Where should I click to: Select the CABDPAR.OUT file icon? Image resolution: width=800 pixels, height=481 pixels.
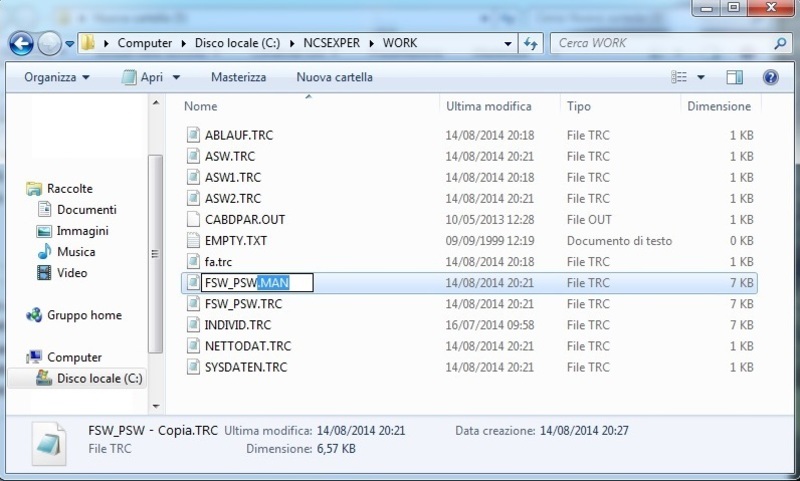click(x=195, y=219)
